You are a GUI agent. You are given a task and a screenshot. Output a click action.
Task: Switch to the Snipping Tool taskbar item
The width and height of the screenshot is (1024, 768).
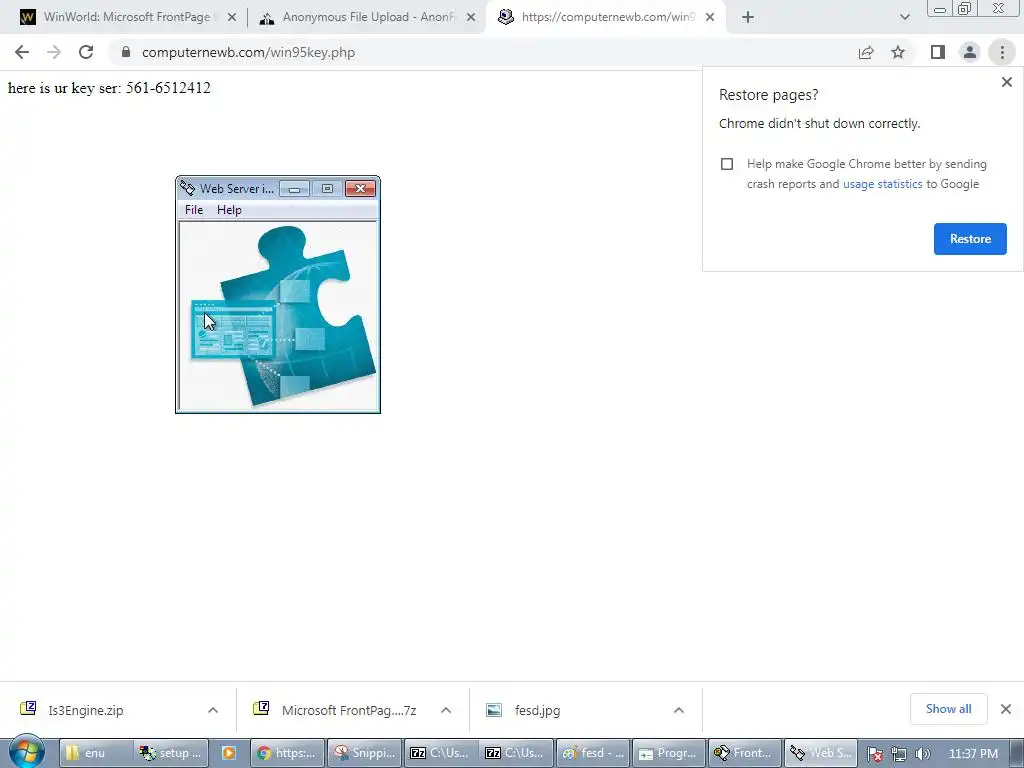(364, 753)
